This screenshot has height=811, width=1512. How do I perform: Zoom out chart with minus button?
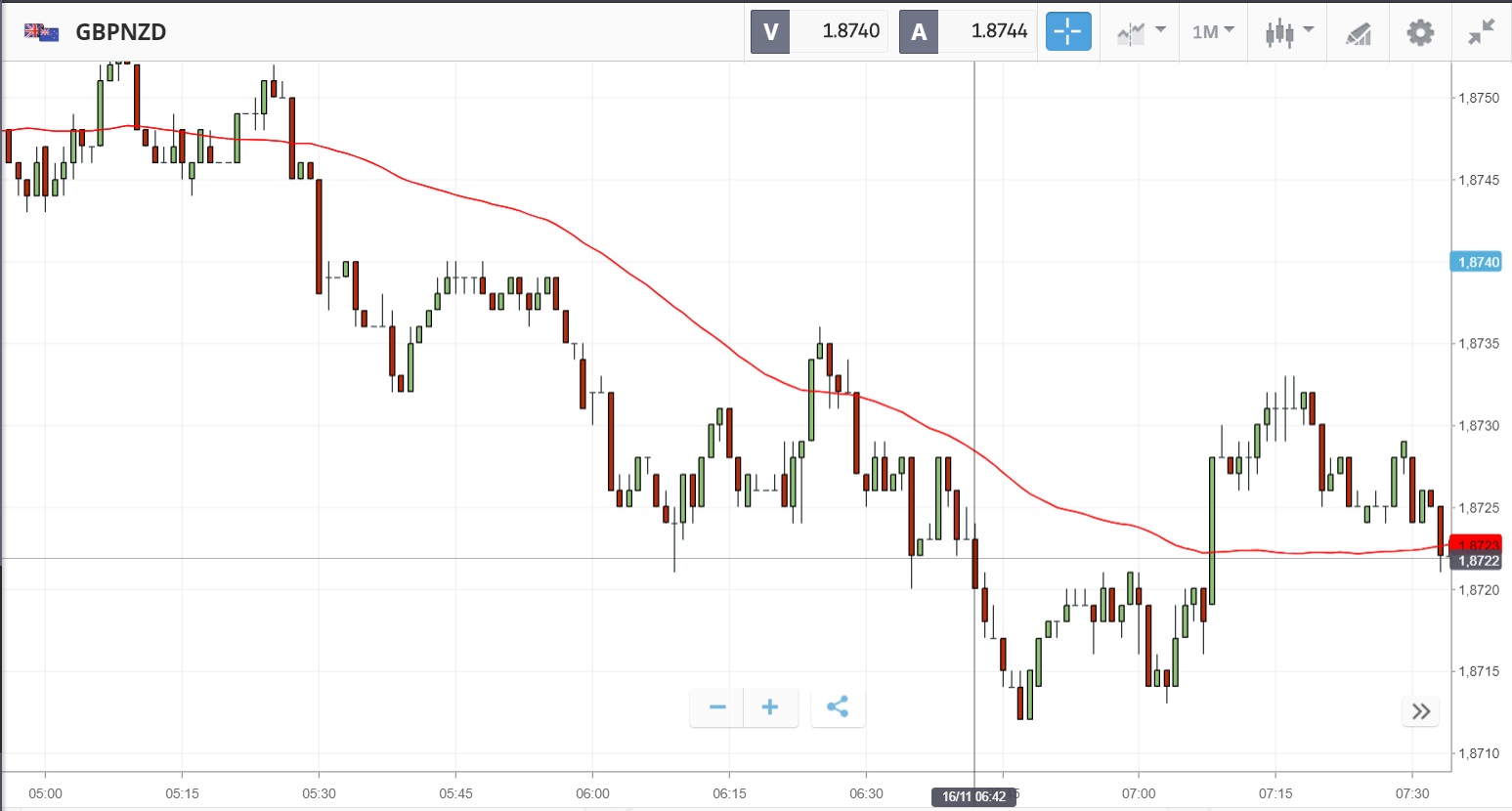717,707
